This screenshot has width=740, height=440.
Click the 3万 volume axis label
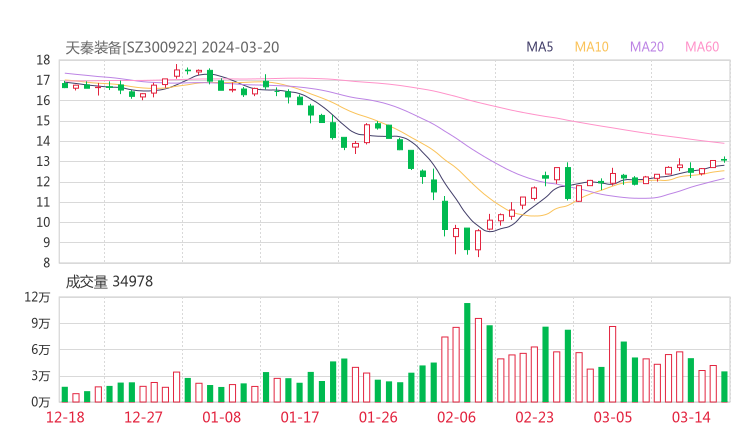coord(40,376)
